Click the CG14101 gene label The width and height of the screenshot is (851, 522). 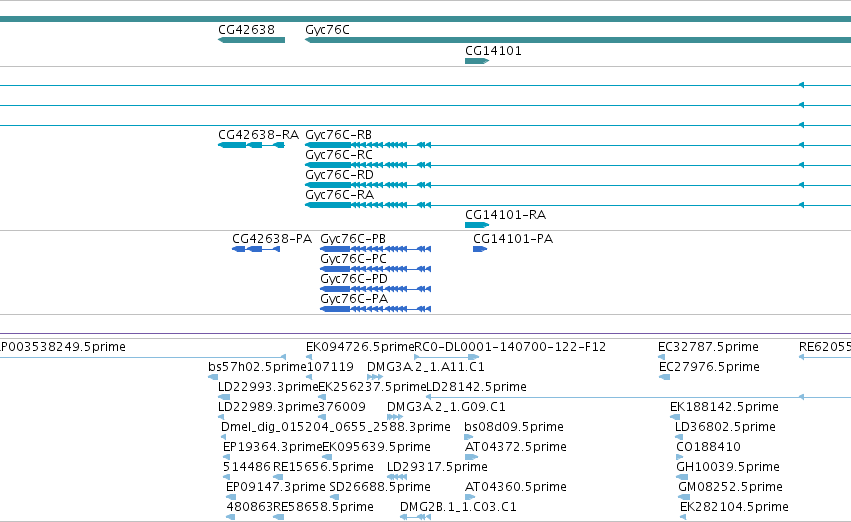point(493,51)
